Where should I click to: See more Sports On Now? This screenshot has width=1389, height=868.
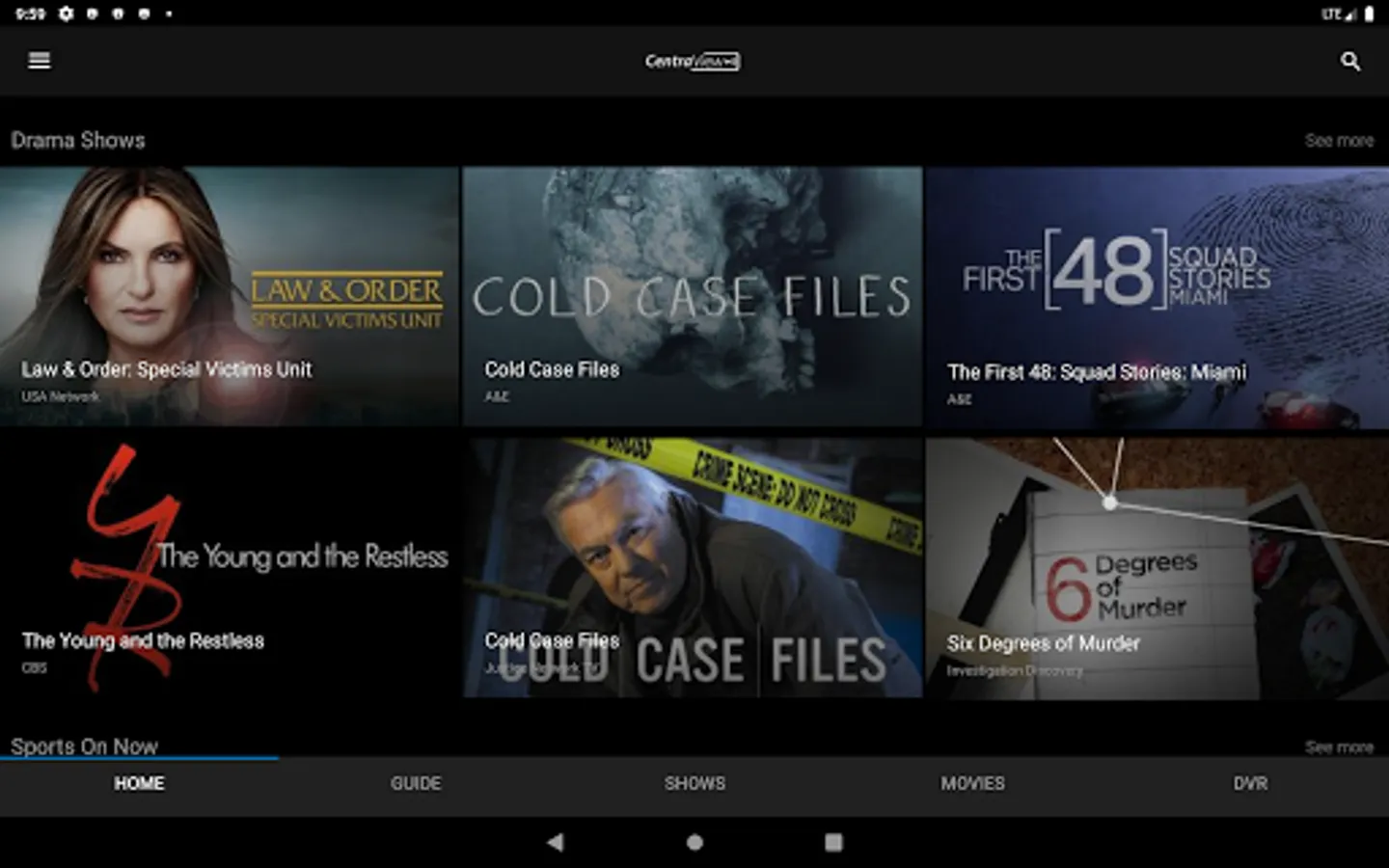pyautogui.click(x=1339, y=746)
